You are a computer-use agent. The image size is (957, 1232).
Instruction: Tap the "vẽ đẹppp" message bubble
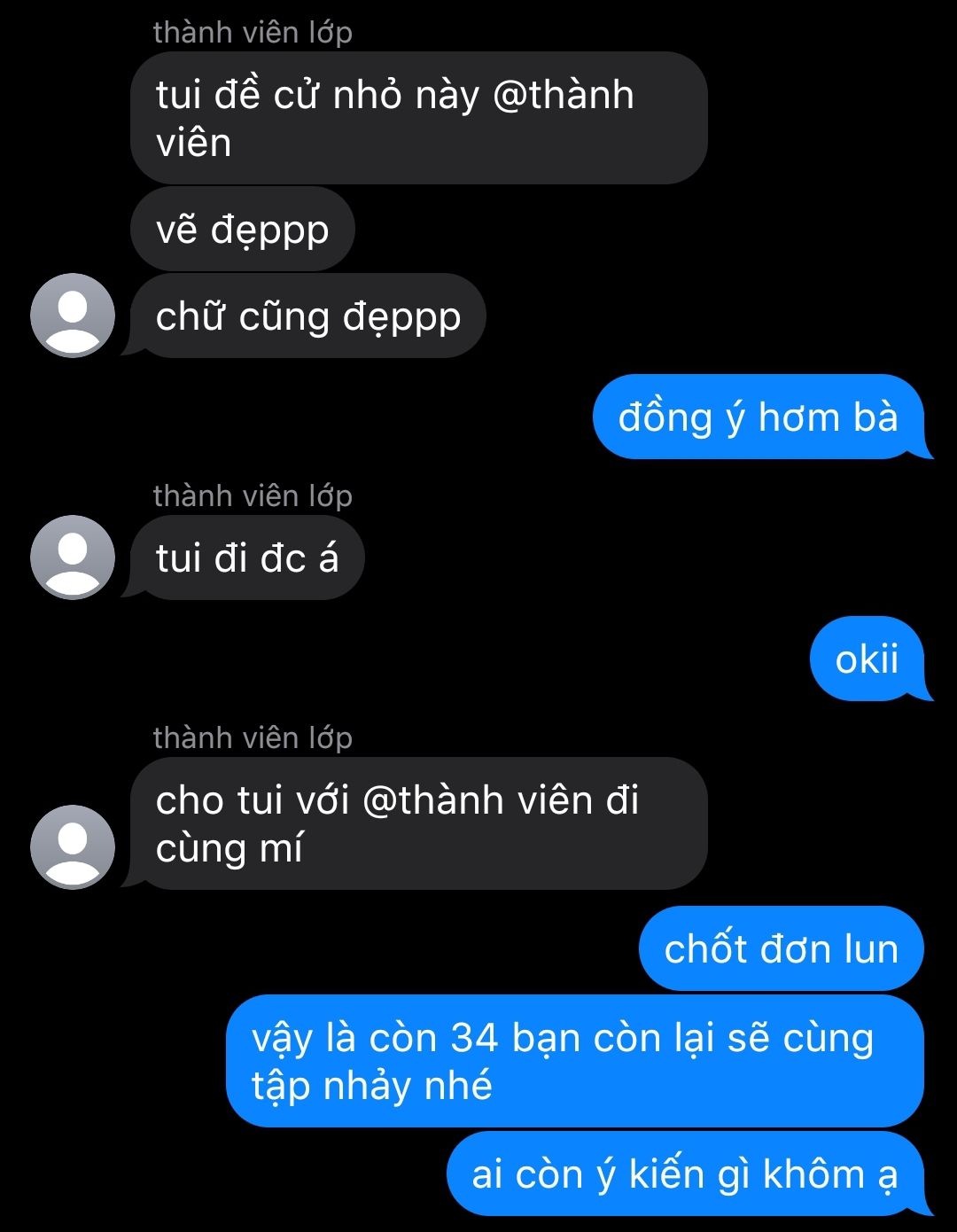click(242, 230)
